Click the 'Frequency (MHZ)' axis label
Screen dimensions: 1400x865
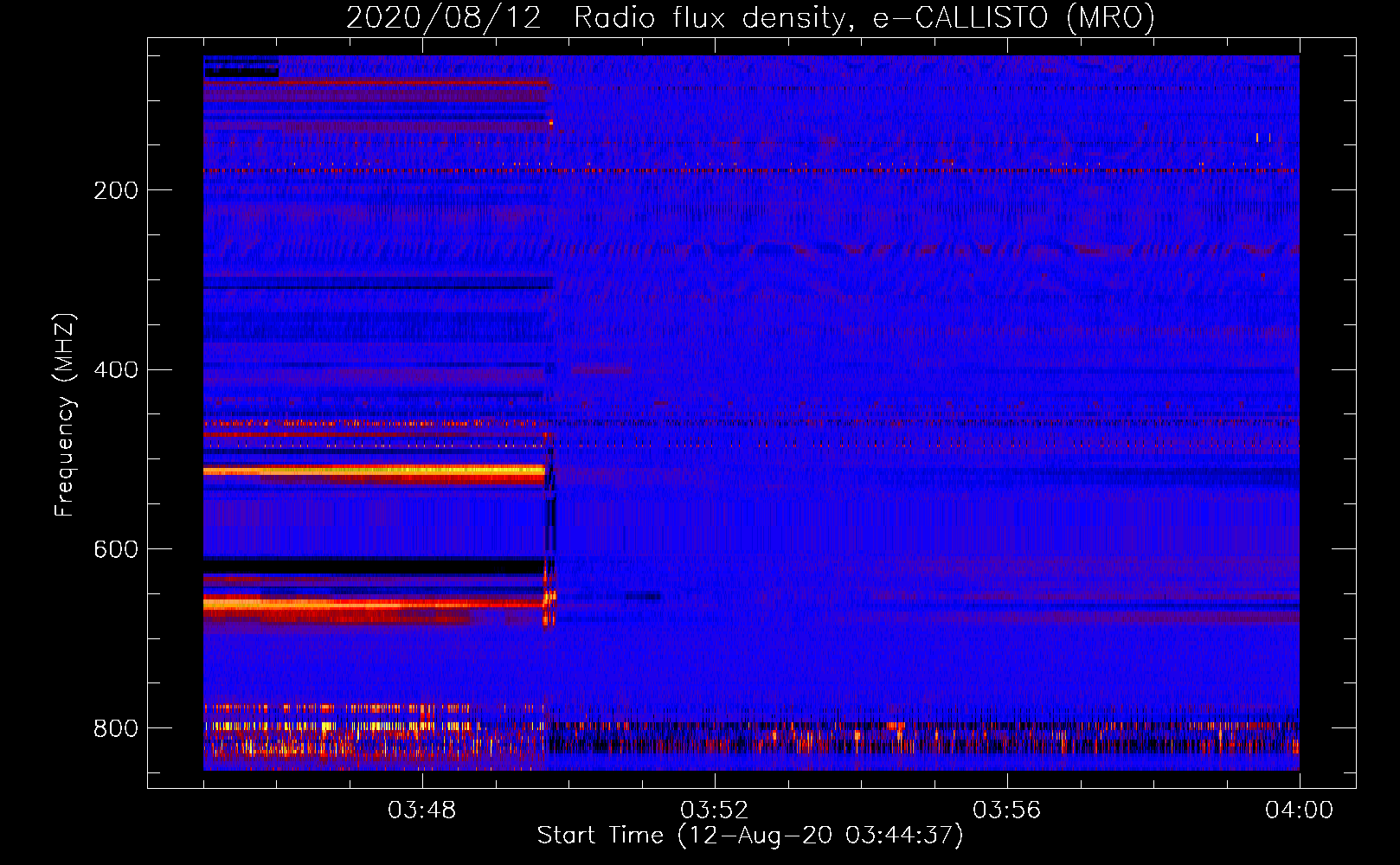(65, 414)
